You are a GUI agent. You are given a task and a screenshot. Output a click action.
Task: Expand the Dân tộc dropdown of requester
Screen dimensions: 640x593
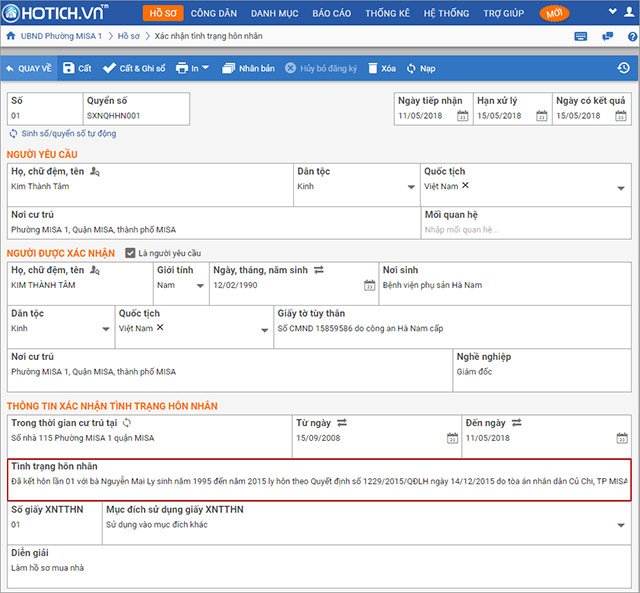(411, 187)
